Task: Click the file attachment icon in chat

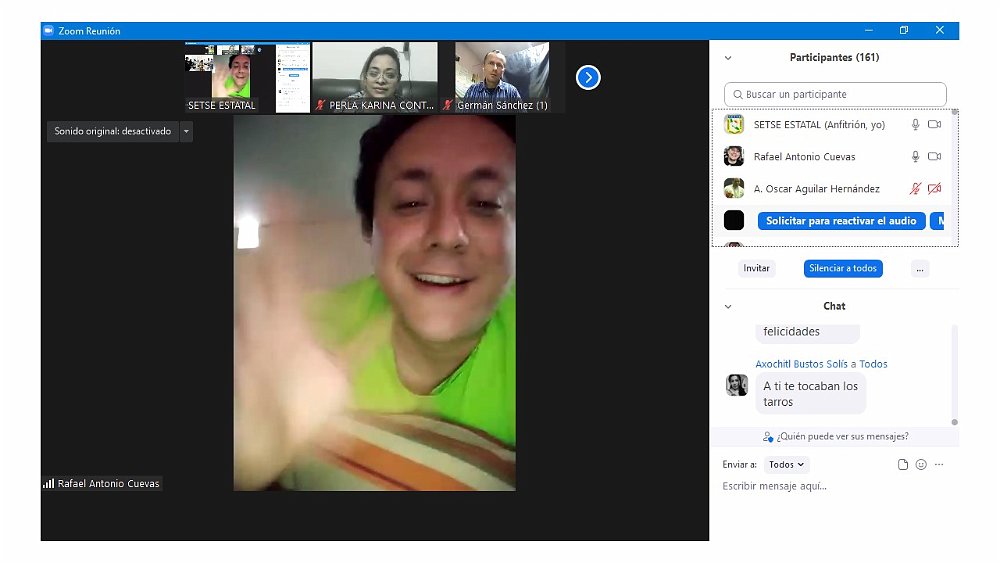Action: (x=902, y=465)
